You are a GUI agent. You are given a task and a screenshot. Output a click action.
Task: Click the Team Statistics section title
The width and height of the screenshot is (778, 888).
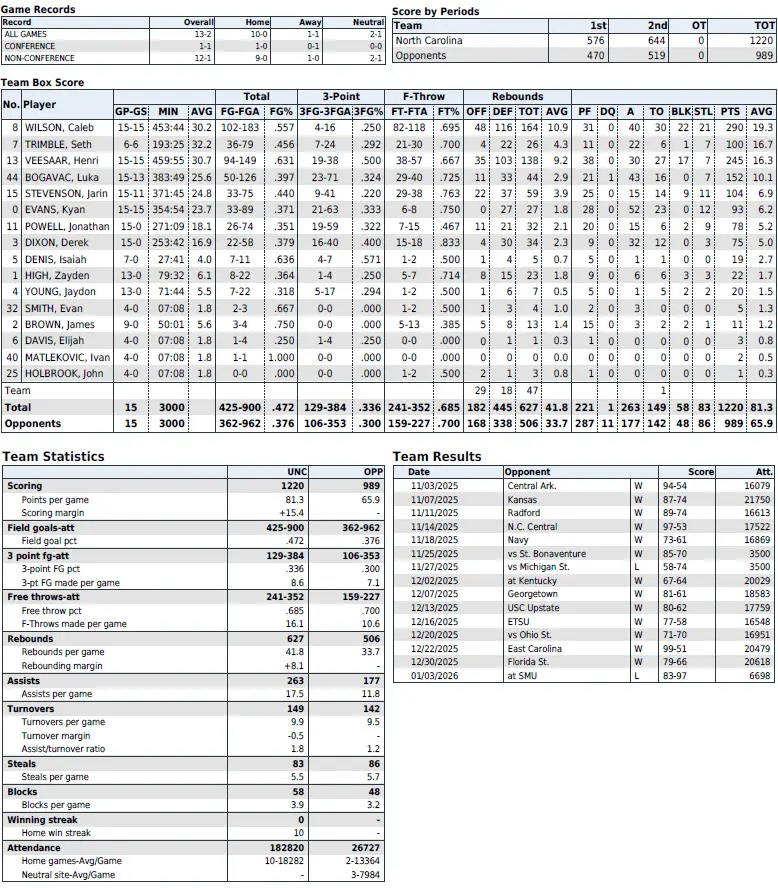tap(53, 457)
